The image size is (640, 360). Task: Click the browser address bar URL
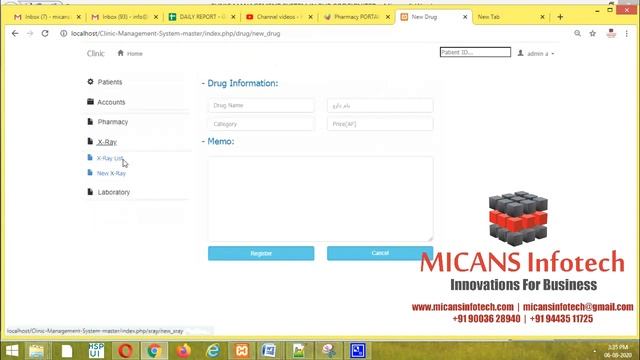click(176, 33)
